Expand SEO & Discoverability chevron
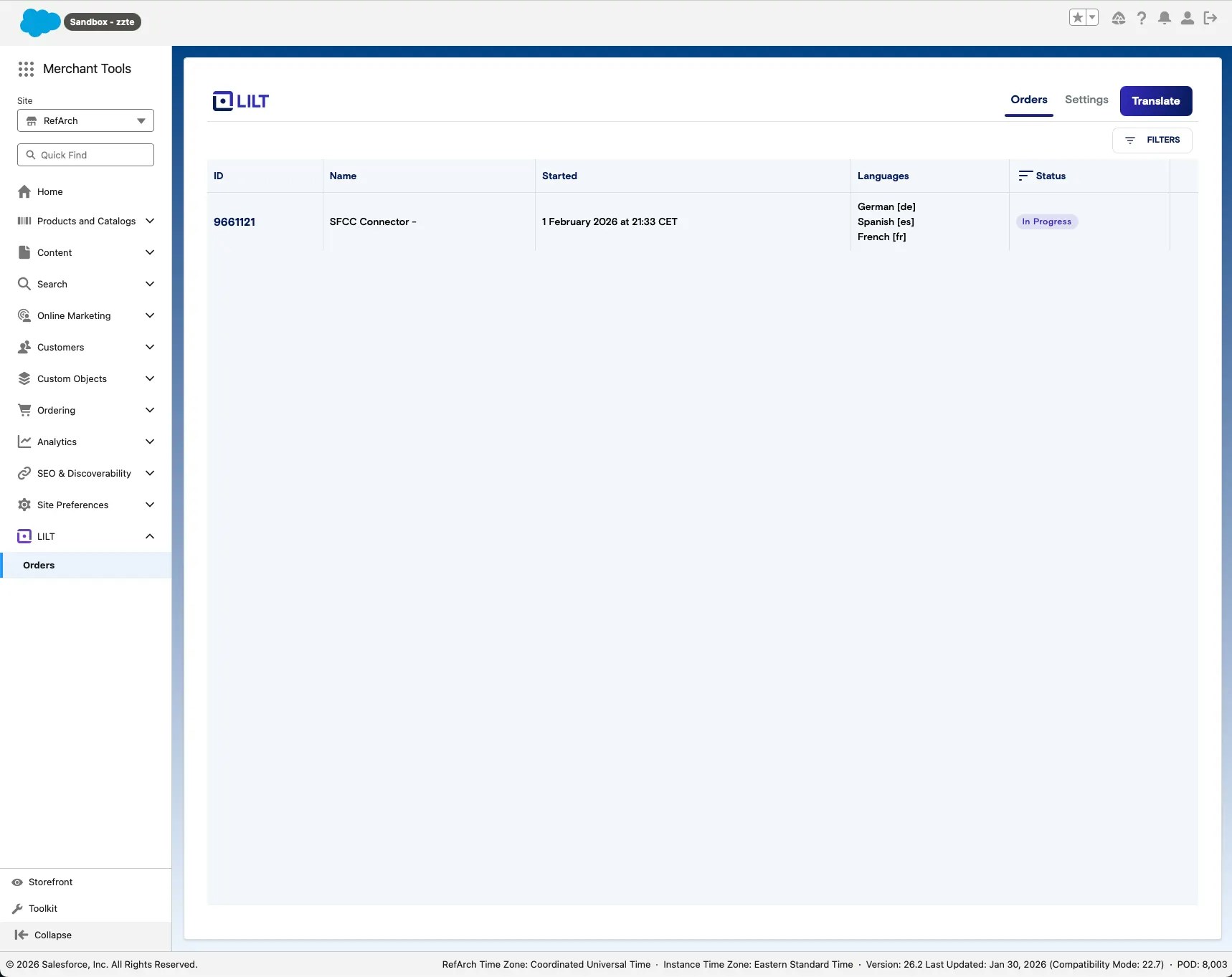1232x977 pixels. (150, 473)
